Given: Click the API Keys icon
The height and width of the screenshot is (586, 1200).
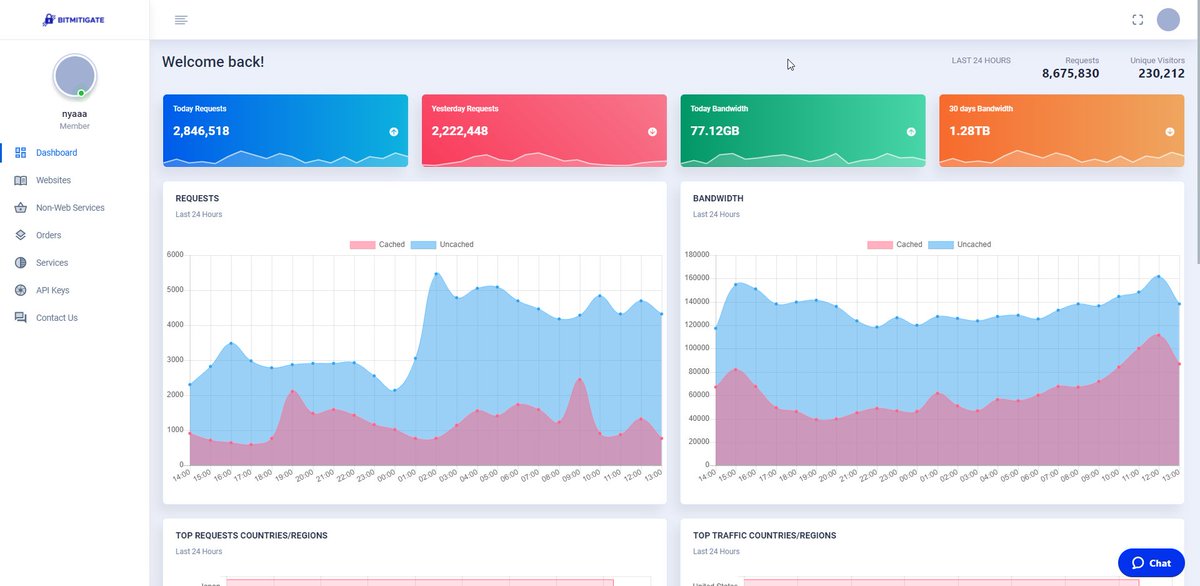Looking at the screenshot, I should (21, 290).
